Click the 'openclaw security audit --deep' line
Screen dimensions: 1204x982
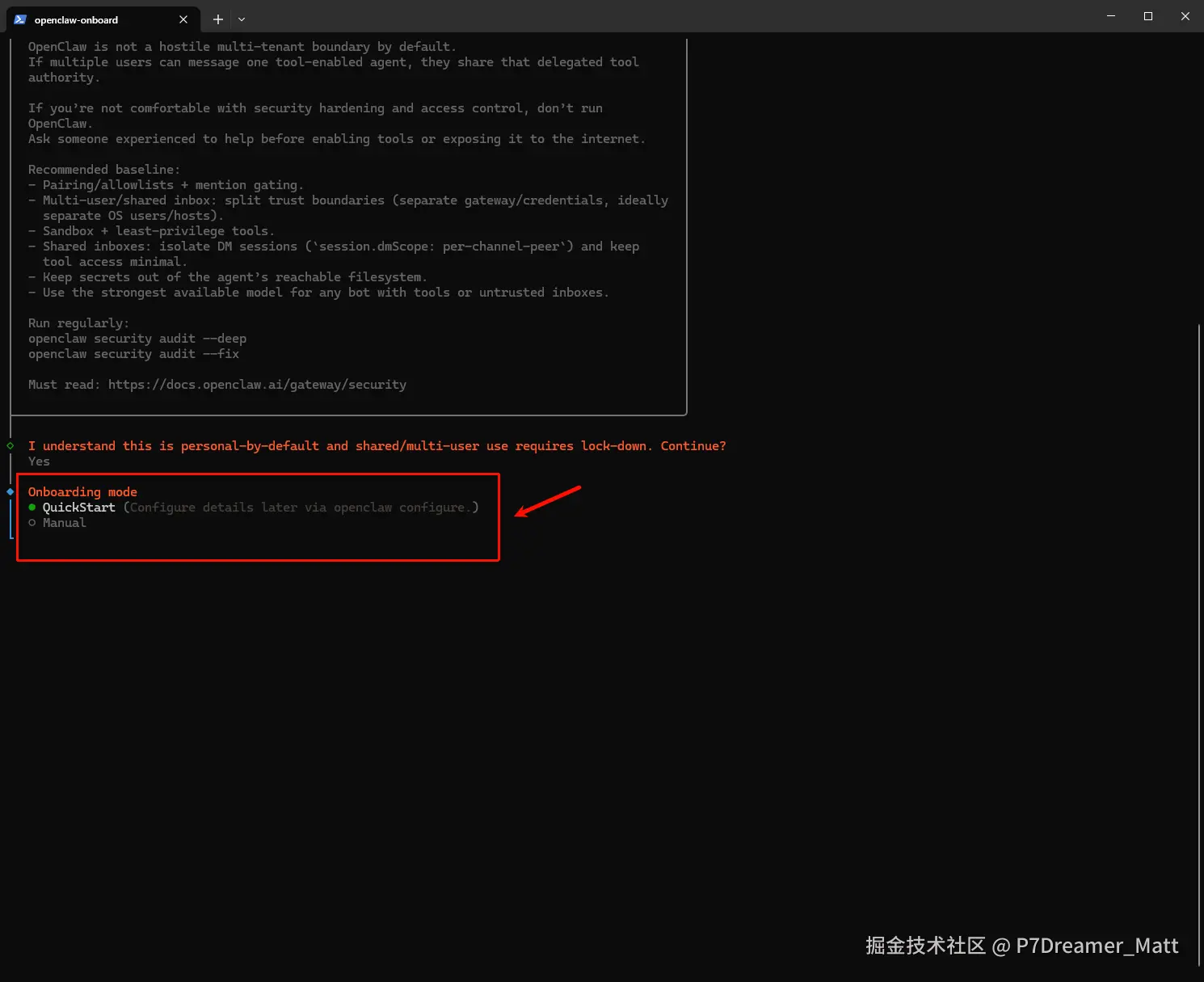[x=137, y=339]
